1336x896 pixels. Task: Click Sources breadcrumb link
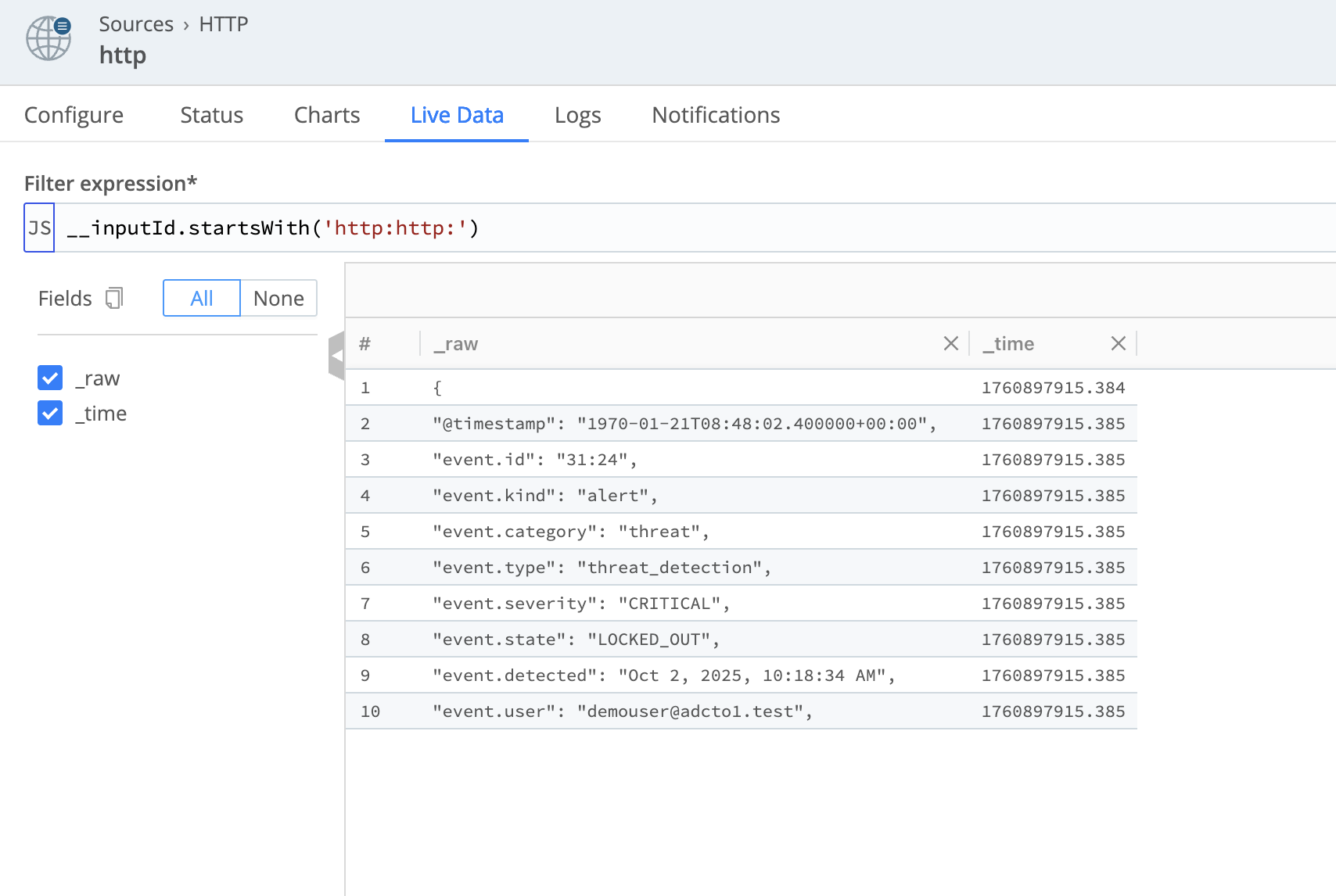pos(136,24)
